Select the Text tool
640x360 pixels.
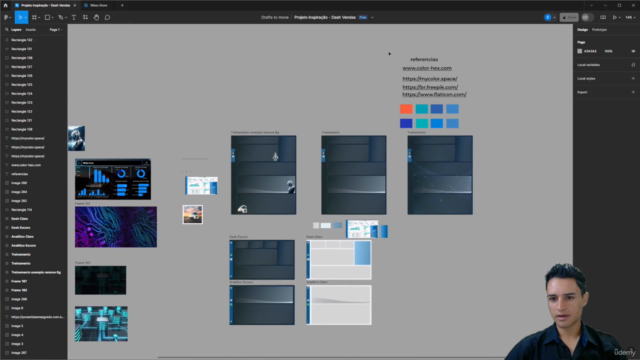(x=74, y=18)
